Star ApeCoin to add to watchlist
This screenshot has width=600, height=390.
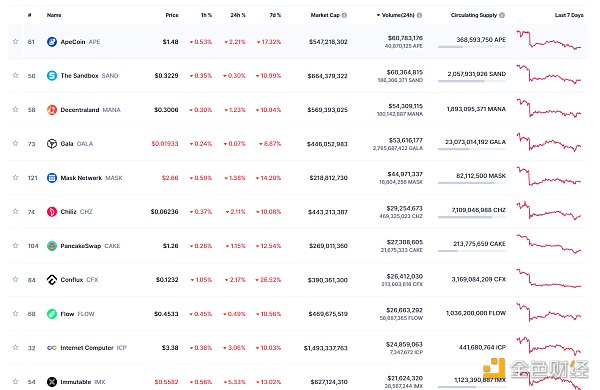(x=15, y=41)
